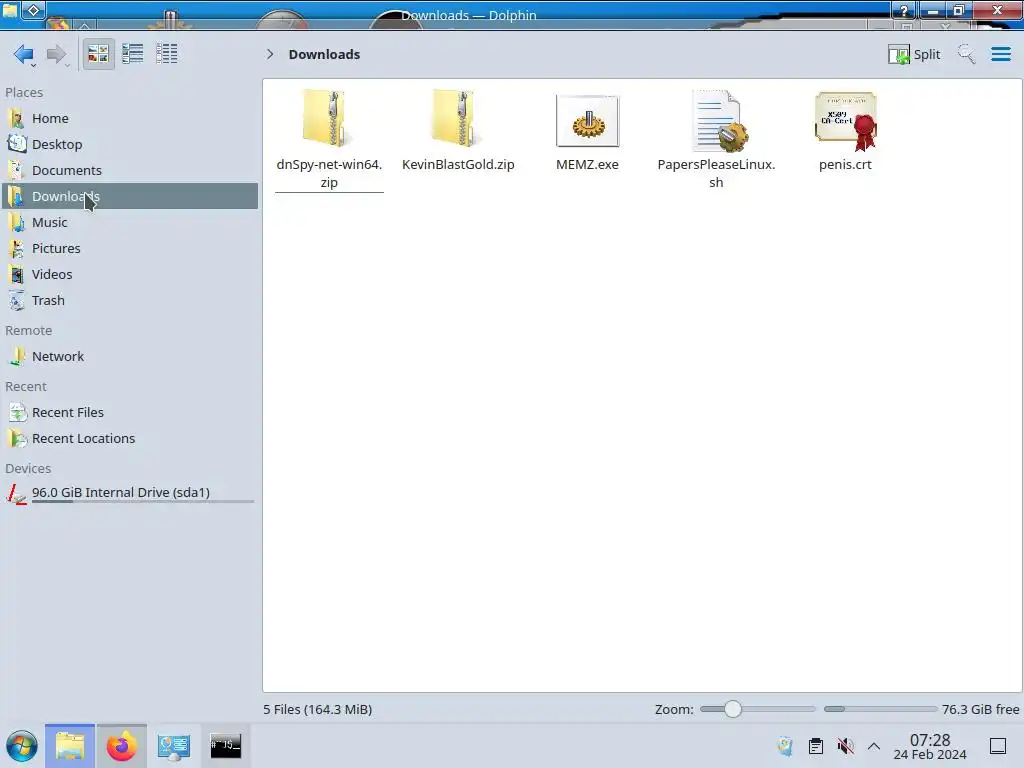Click the dnSpy-net-win64.zip file name

click(329, 173)
